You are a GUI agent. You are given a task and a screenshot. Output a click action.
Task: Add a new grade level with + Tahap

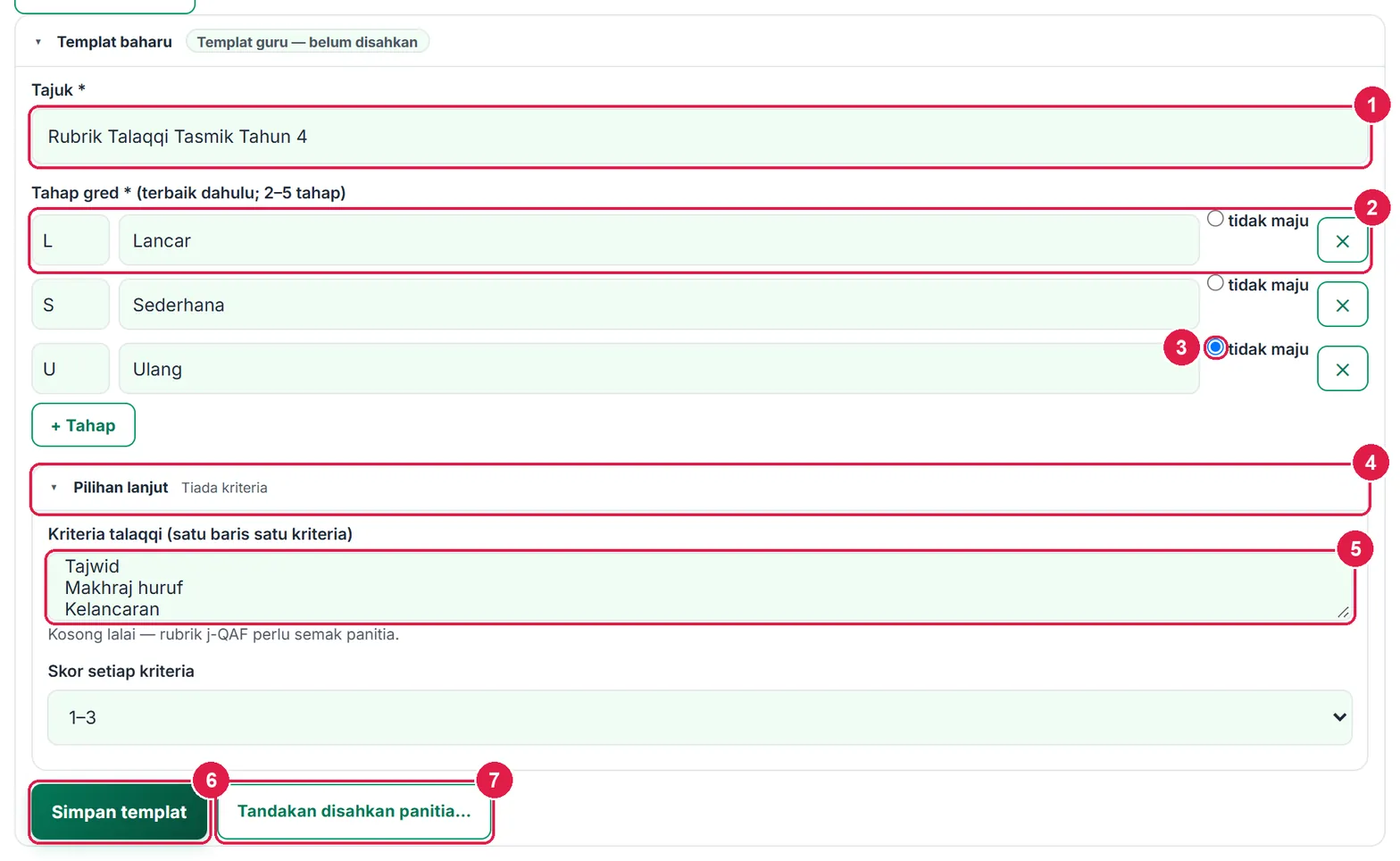83,425
